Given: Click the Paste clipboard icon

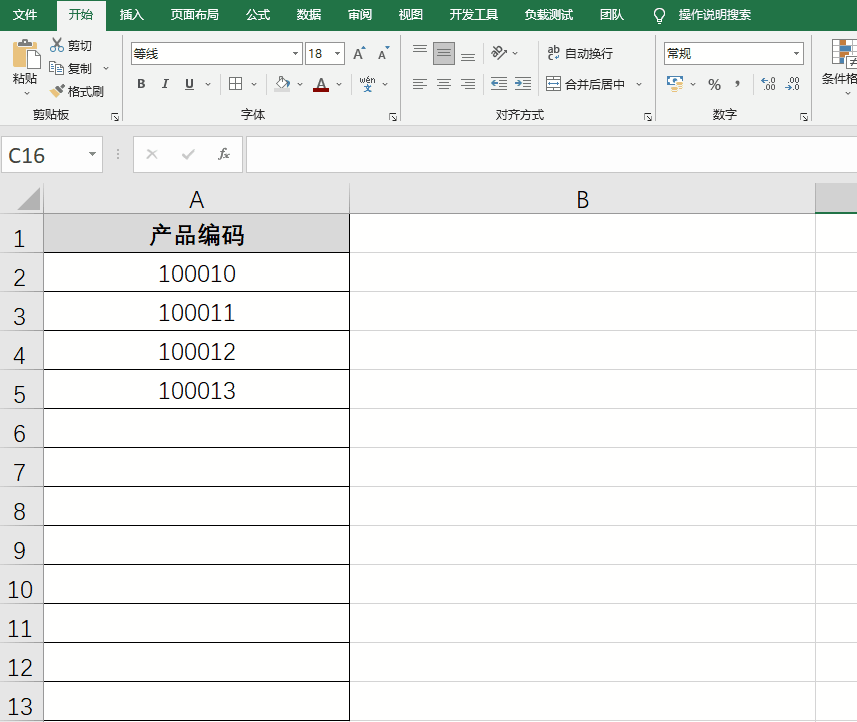Looking at the screenshot, I should click(x=25, y=55).
